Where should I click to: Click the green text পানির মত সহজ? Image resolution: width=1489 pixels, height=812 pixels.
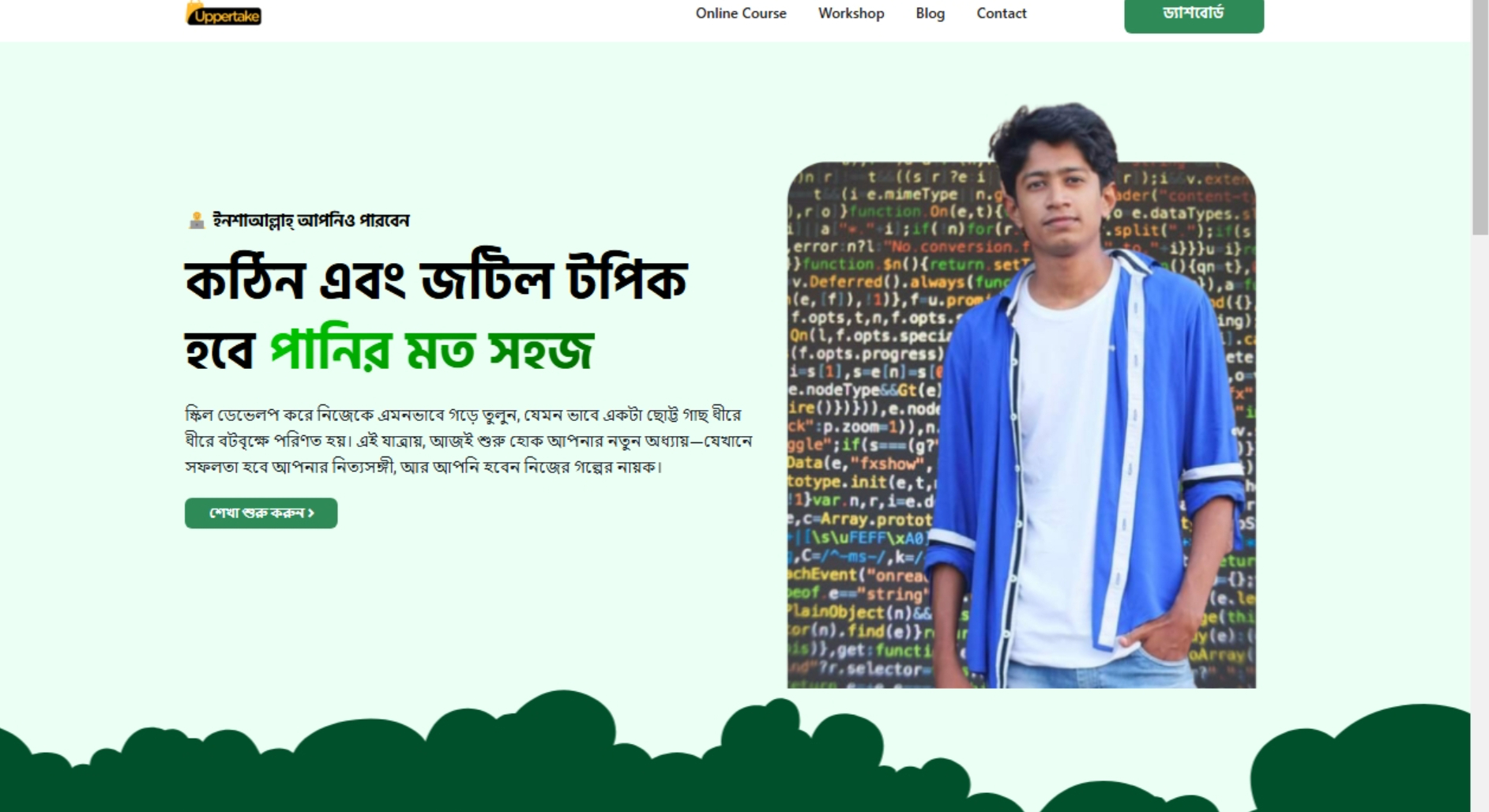coord(431,350)
